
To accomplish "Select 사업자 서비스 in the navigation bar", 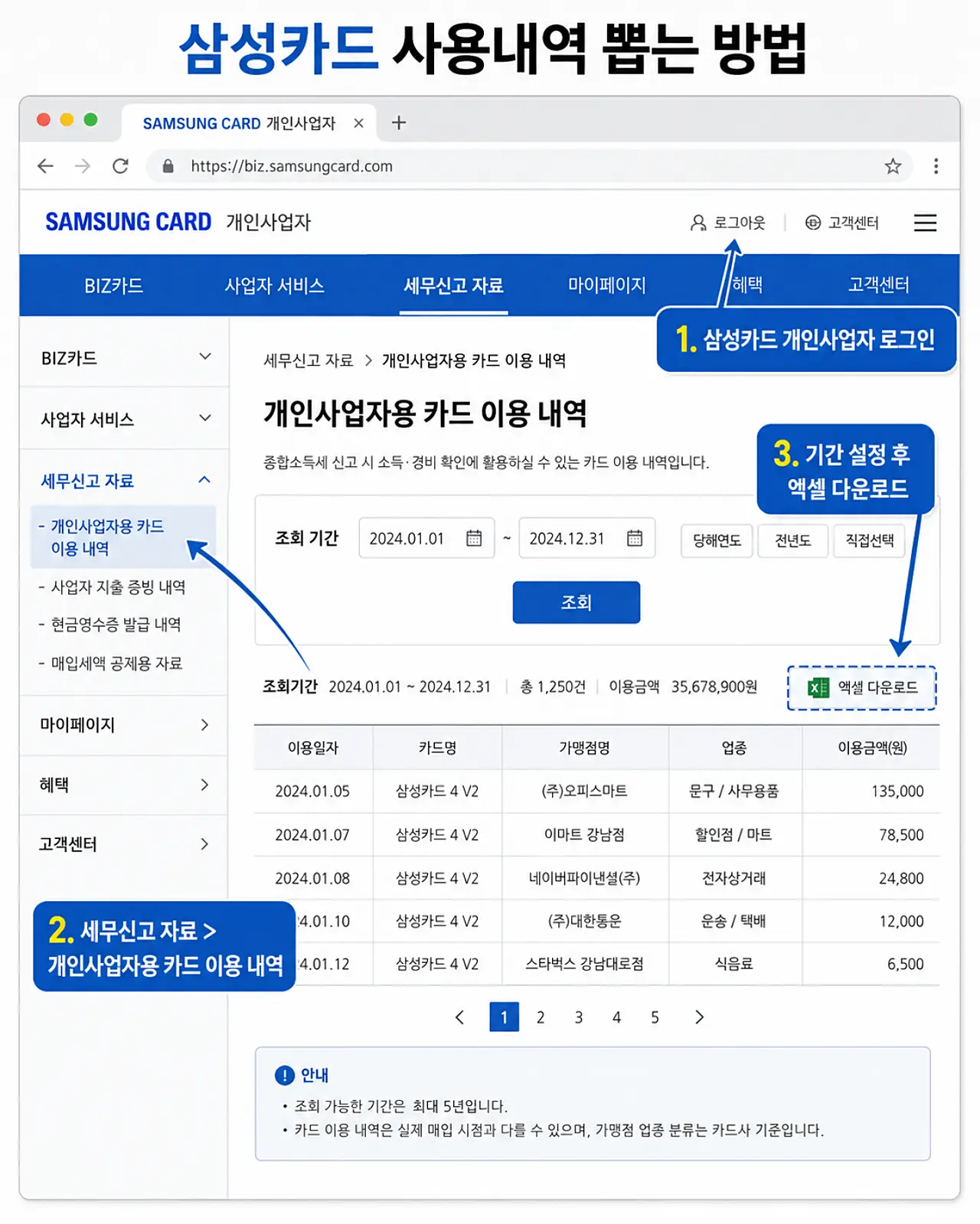I will tap(274, 286).
